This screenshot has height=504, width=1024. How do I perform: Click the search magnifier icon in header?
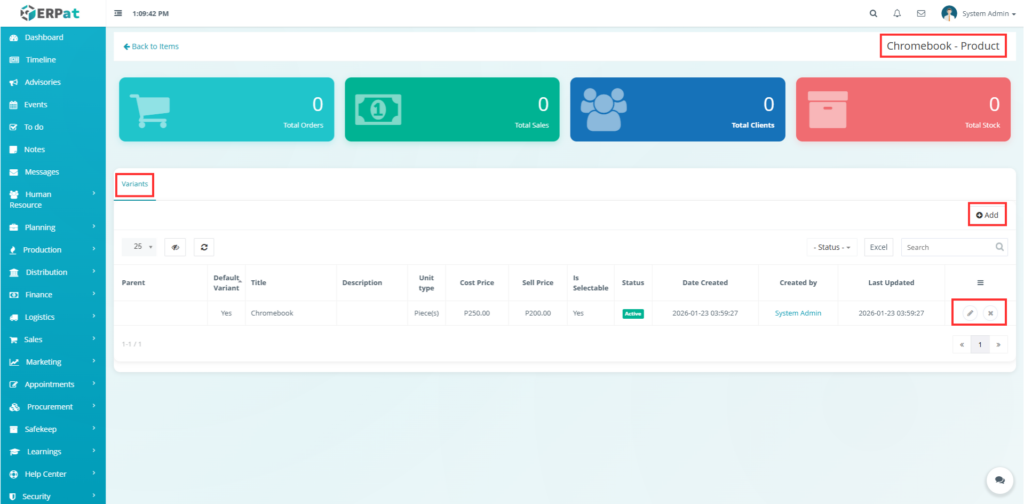(x=873, y=14)
